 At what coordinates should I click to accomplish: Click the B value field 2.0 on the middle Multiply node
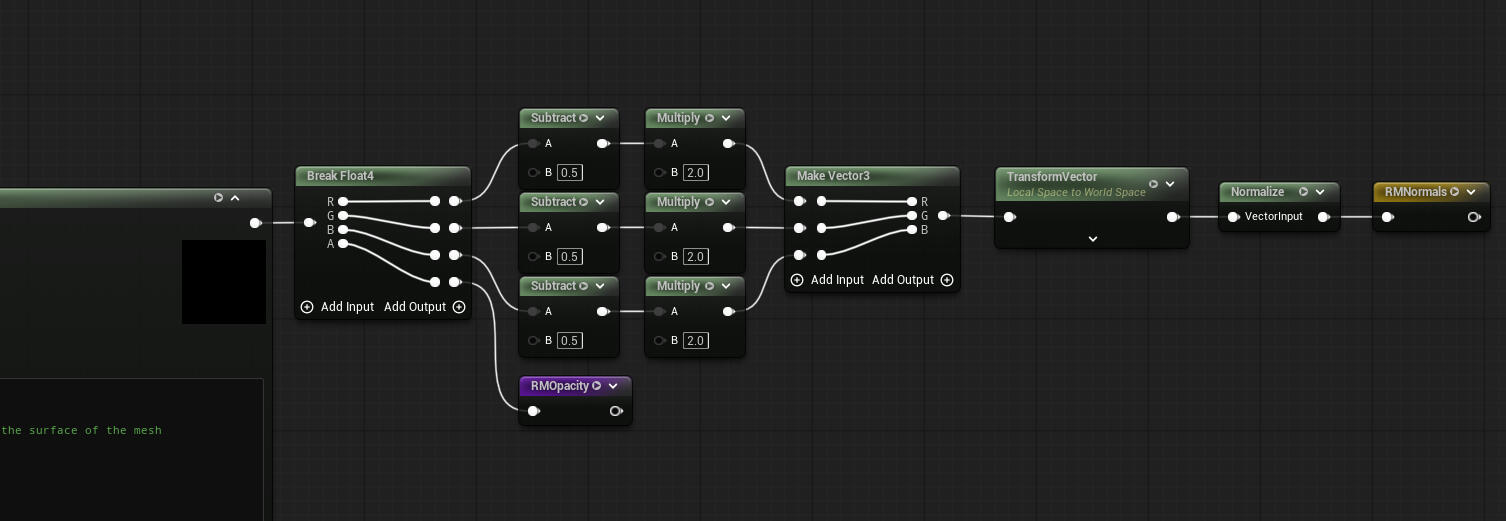pos(696,257)
